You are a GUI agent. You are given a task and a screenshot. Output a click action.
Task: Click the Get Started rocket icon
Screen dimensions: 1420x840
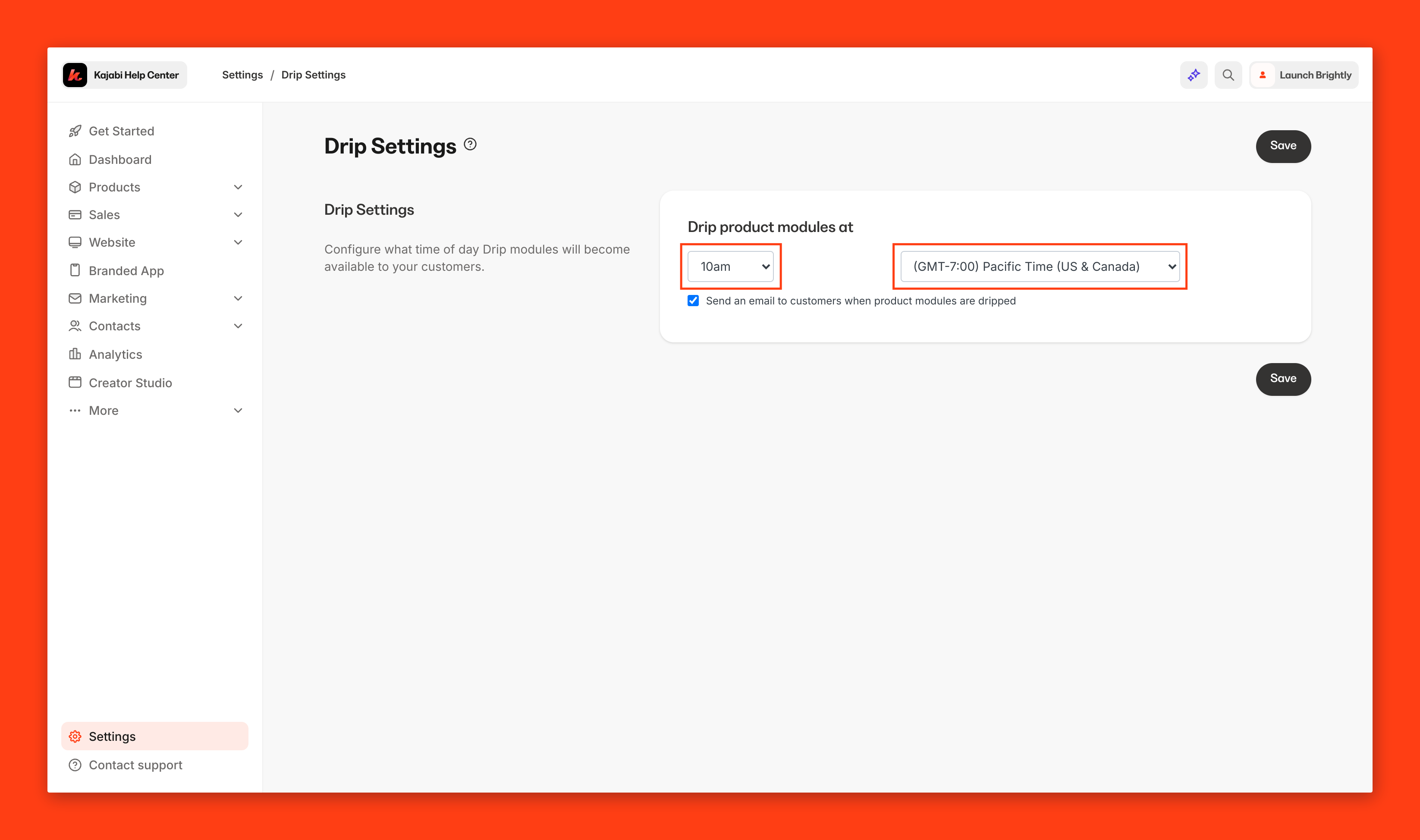(75, 132)
